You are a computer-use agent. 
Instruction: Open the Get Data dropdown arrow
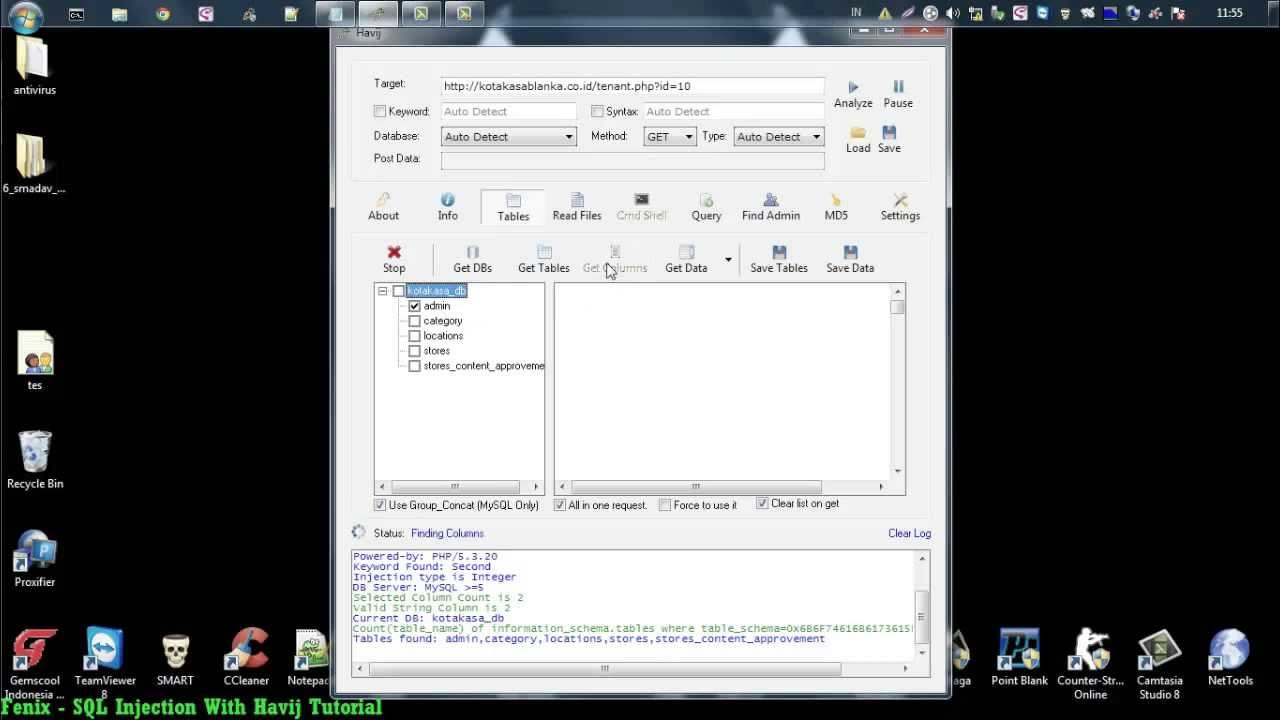click(x=728, y=260)
